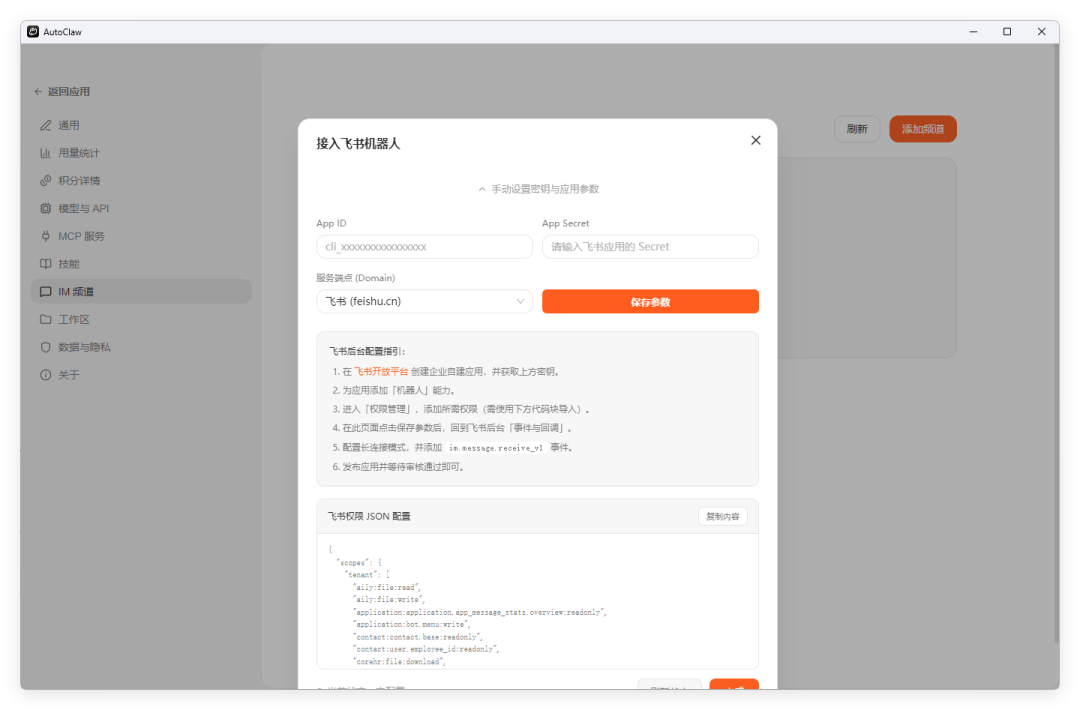Open MCP 服务 plug icon
The image size is (1080, 710).
click(x=45, y=236)
